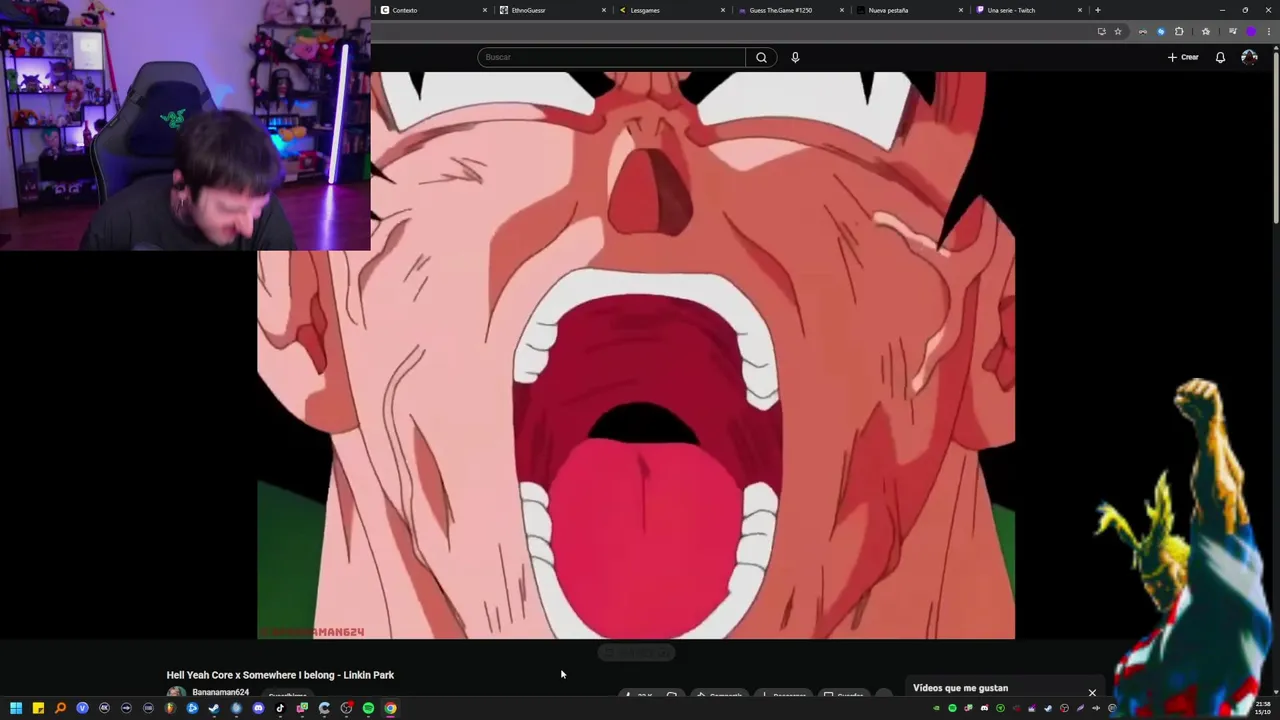Viewport: 1280px width, 720px height.
Task: Start voice search with the microphone icon
Action: pos(795,57)
